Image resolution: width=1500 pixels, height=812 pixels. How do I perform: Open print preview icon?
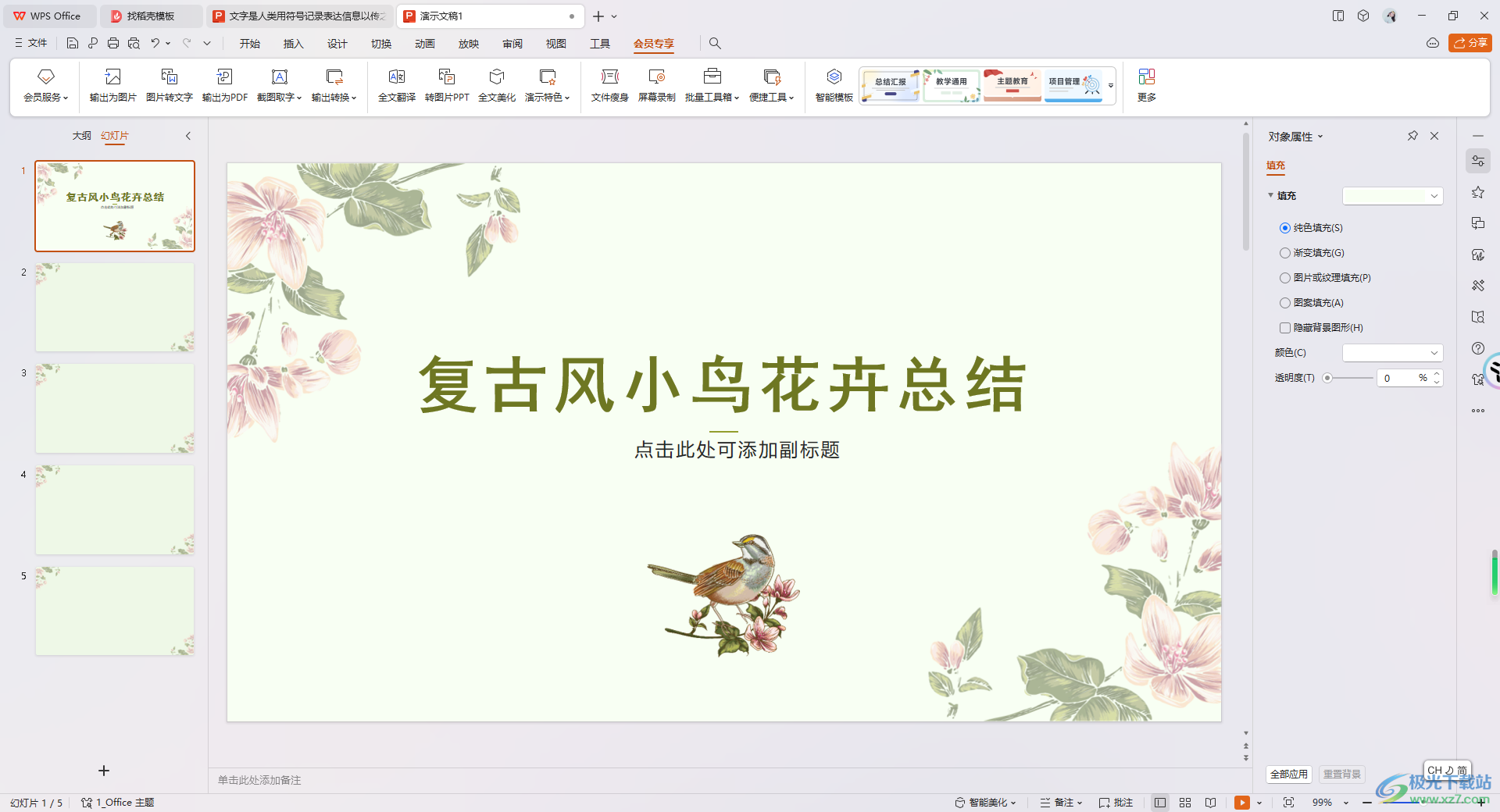[x=134, y=43]
